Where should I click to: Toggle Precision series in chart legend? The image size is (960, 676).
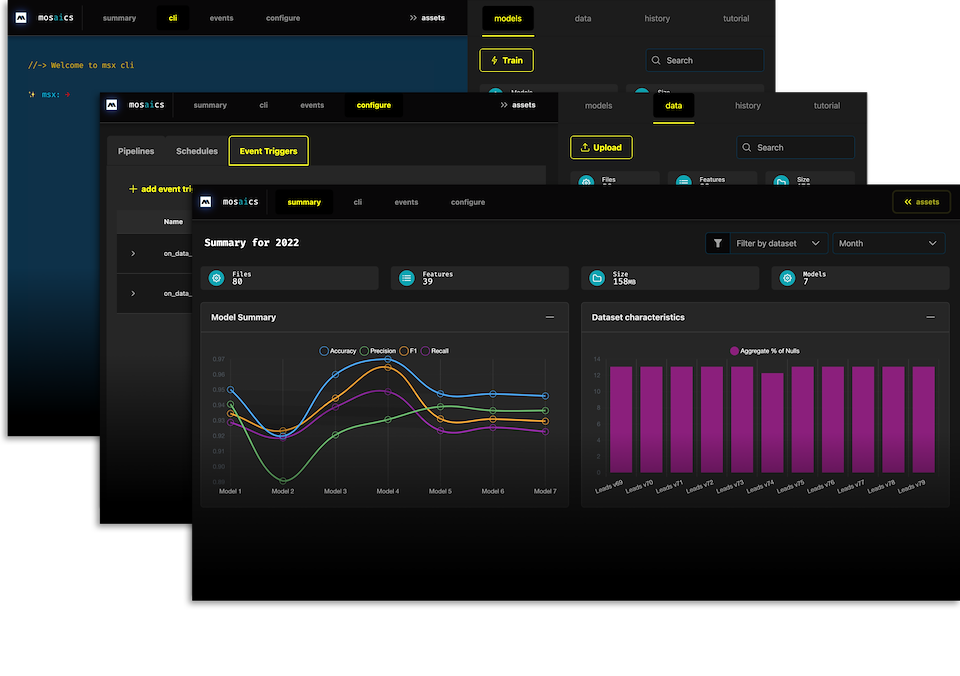[378, 351]
